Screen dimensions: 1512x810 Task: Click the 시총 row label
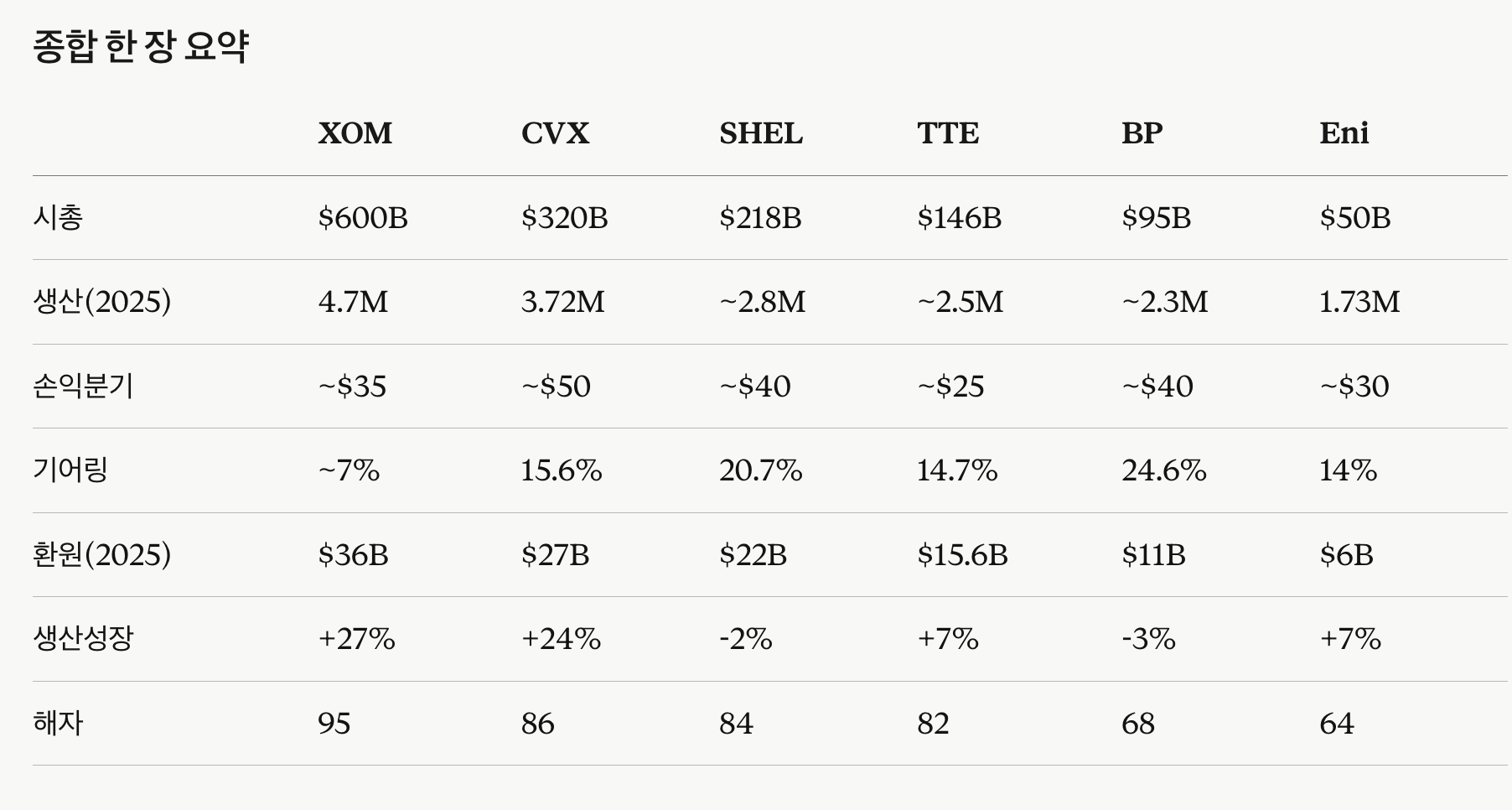[58, 218]
